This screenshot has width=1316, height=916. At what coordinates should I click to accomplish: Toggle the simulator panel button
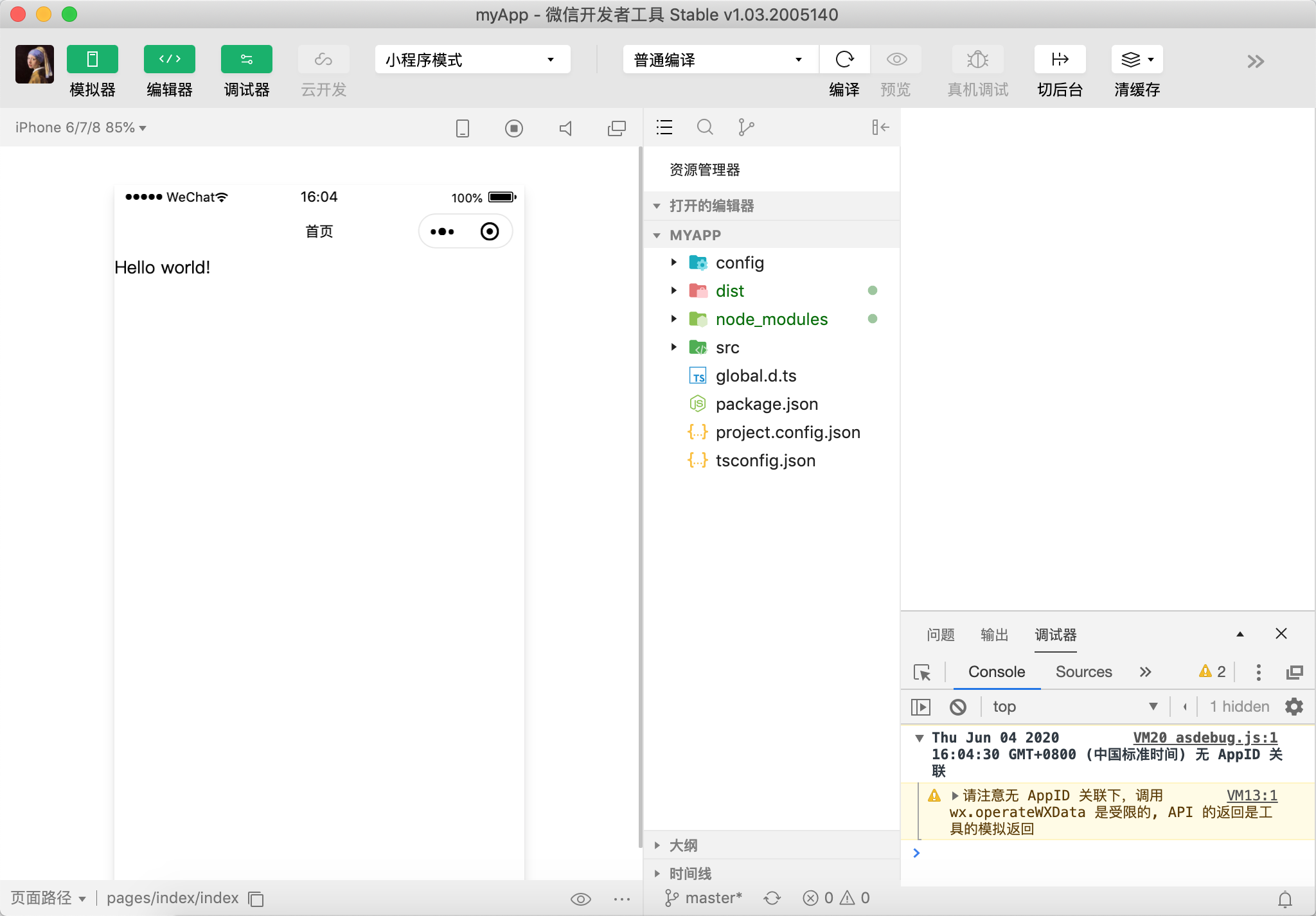(x=93, y=60)
